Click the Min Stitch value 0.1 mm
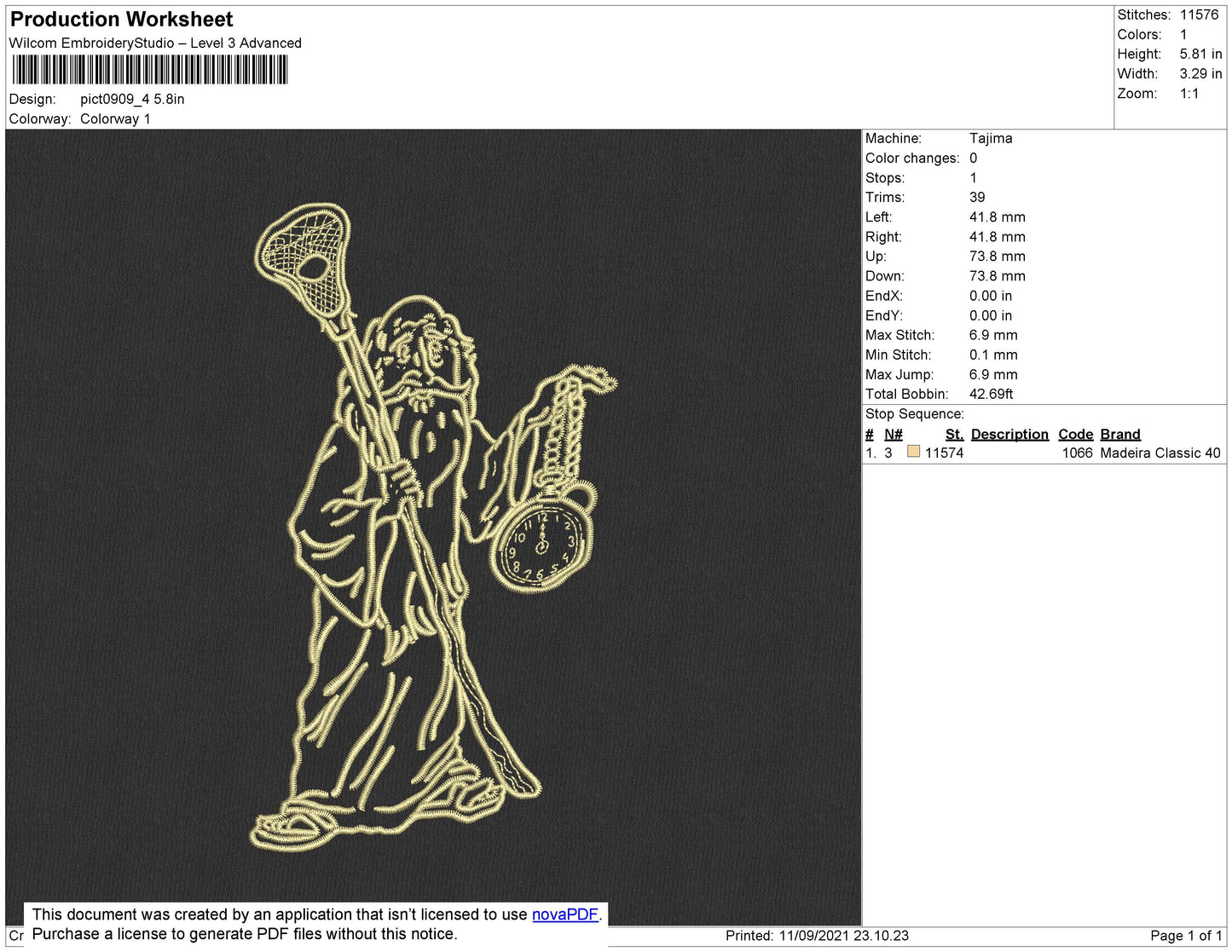Viewport: 1232px width, 952px height. tap(993, 355)
